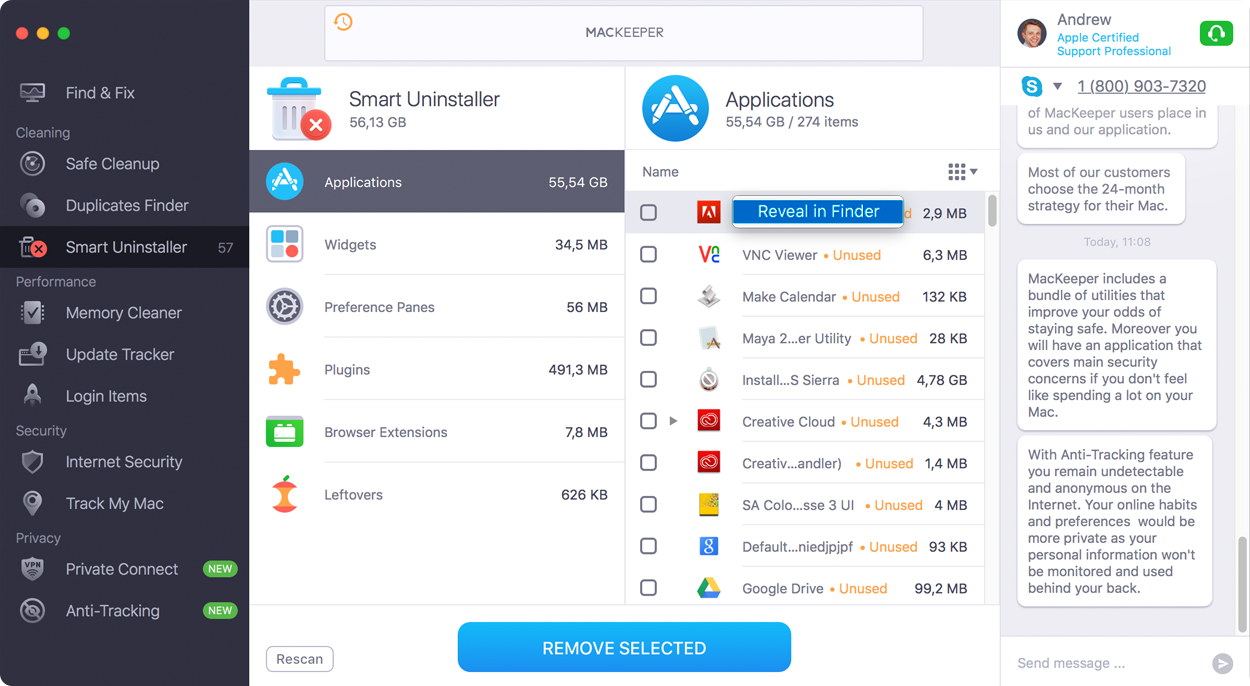Click the Anti-Tracking eye icon
This screenshot has width=1250, height=686.
tap(32, 611)
